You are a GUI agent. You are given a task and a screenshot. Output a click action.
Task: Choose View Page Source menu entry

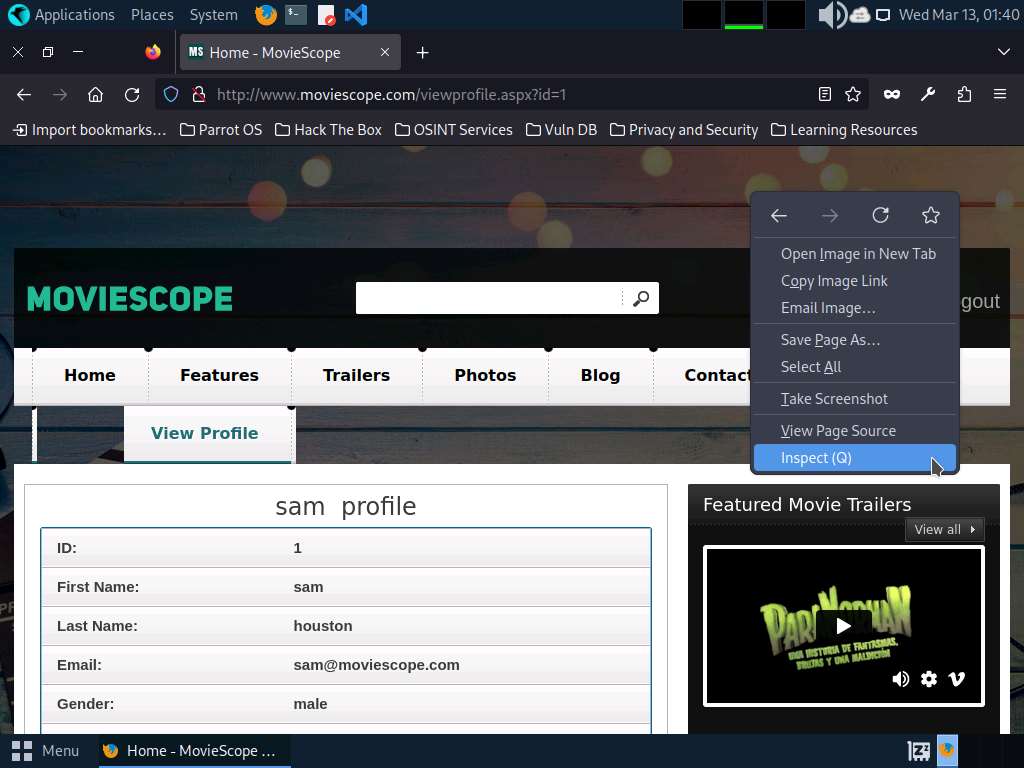[x=838, y=431]
